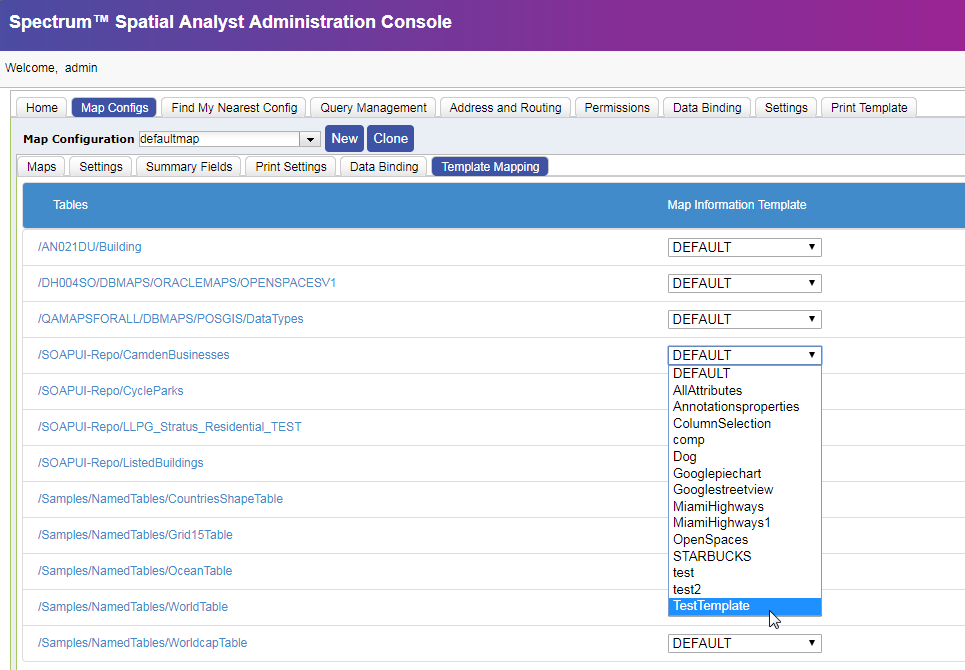Open the /Samples/NamedTables/WorldTable link

click(x=132, y=607)
